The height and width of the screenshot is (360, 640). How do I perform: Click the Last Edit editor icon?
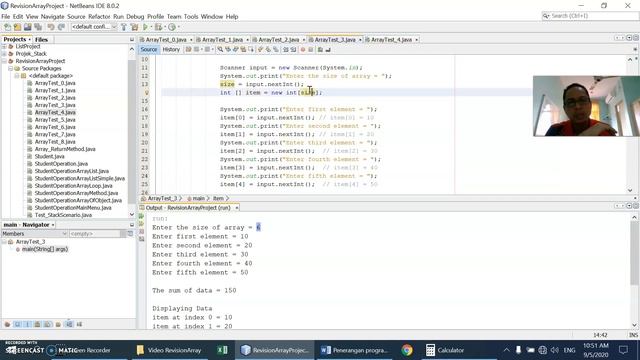click(188, 49)
